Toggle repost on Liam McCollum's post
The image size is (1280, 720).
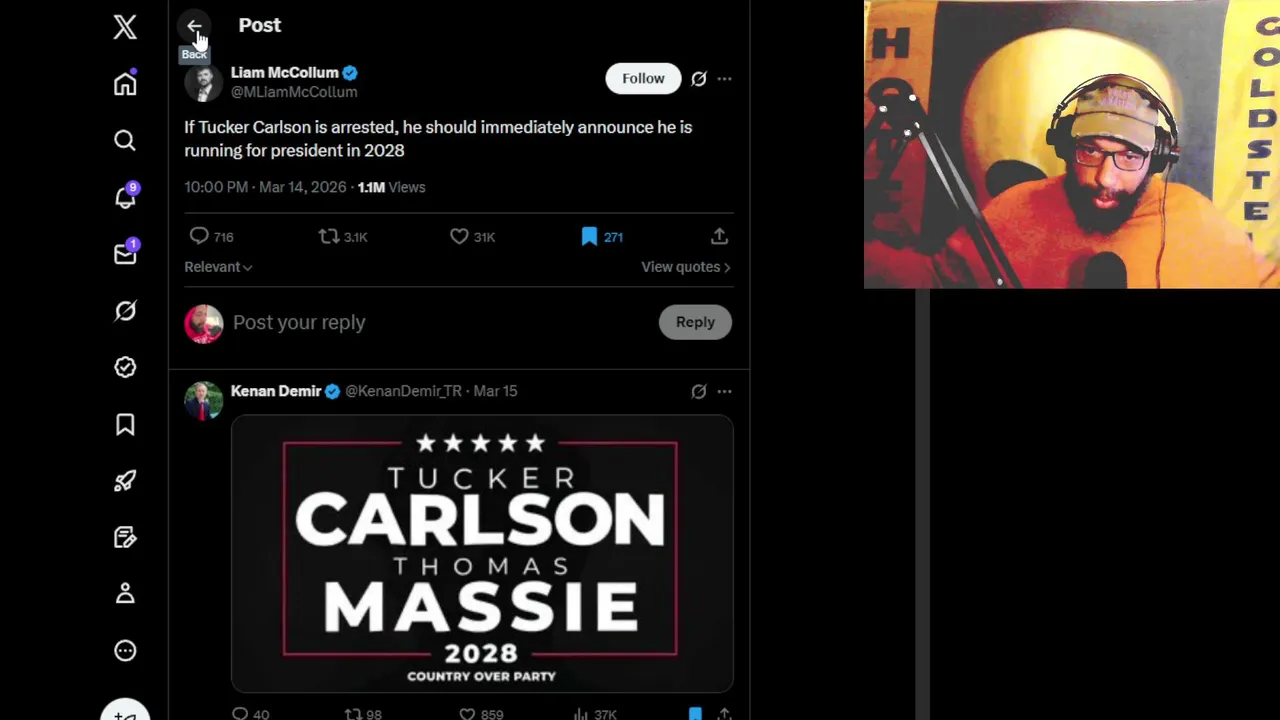tap(342, 237)
